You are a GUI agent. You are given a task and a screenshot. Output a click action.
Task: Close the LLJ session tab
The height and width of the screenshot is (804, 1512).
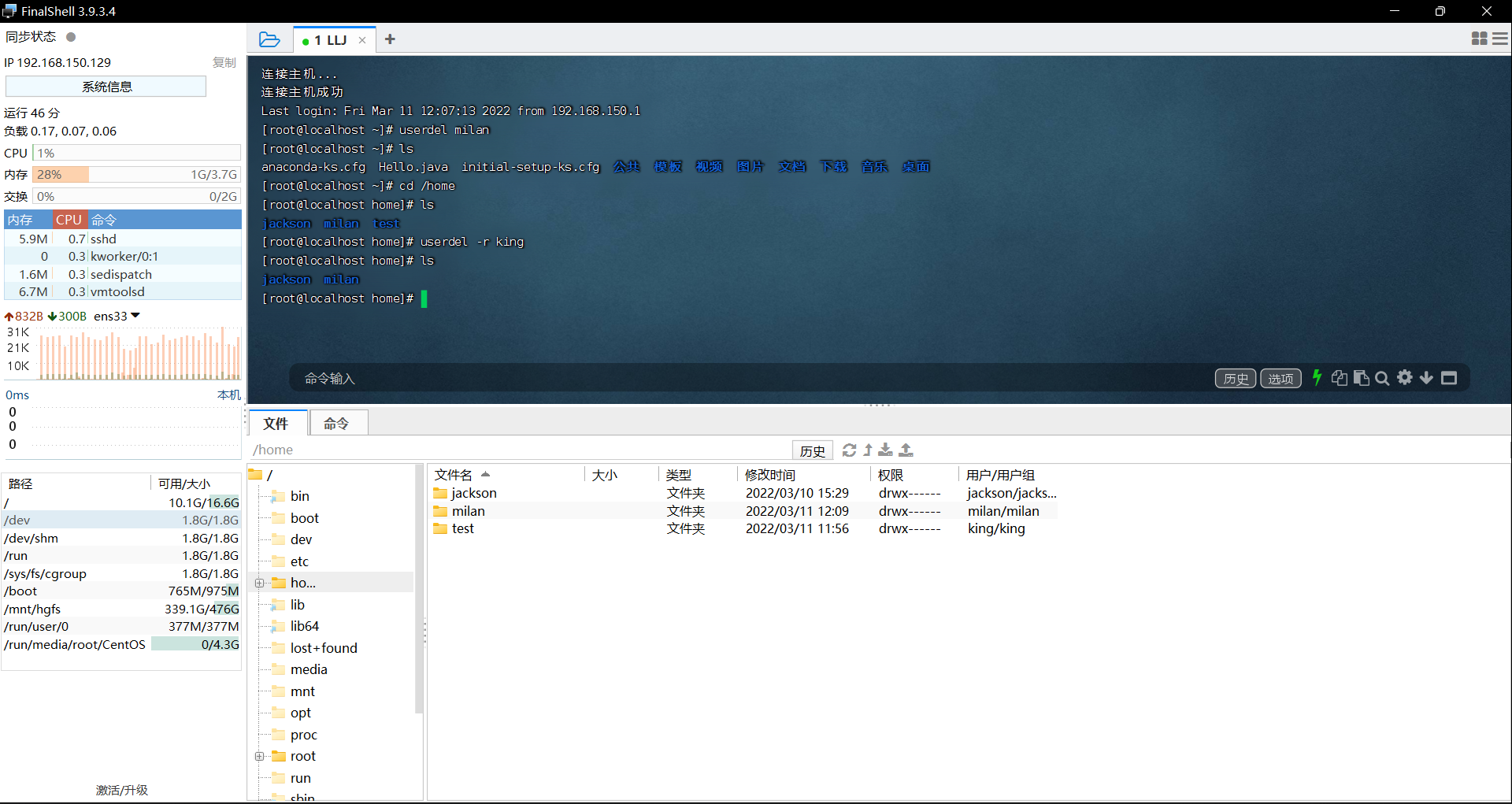pyautogui.click(x=362, y=40)
